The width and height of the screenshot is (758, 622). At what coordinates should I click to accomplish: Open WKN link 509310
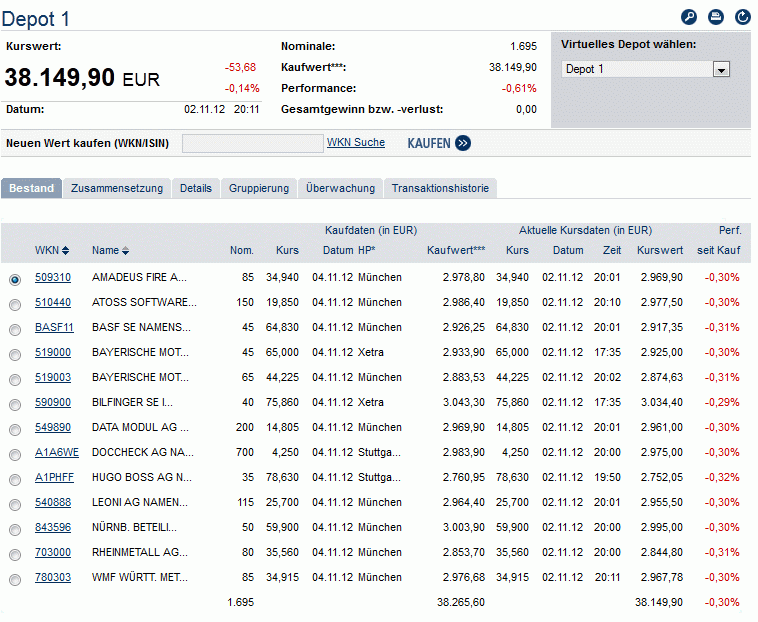coord(53,277)
